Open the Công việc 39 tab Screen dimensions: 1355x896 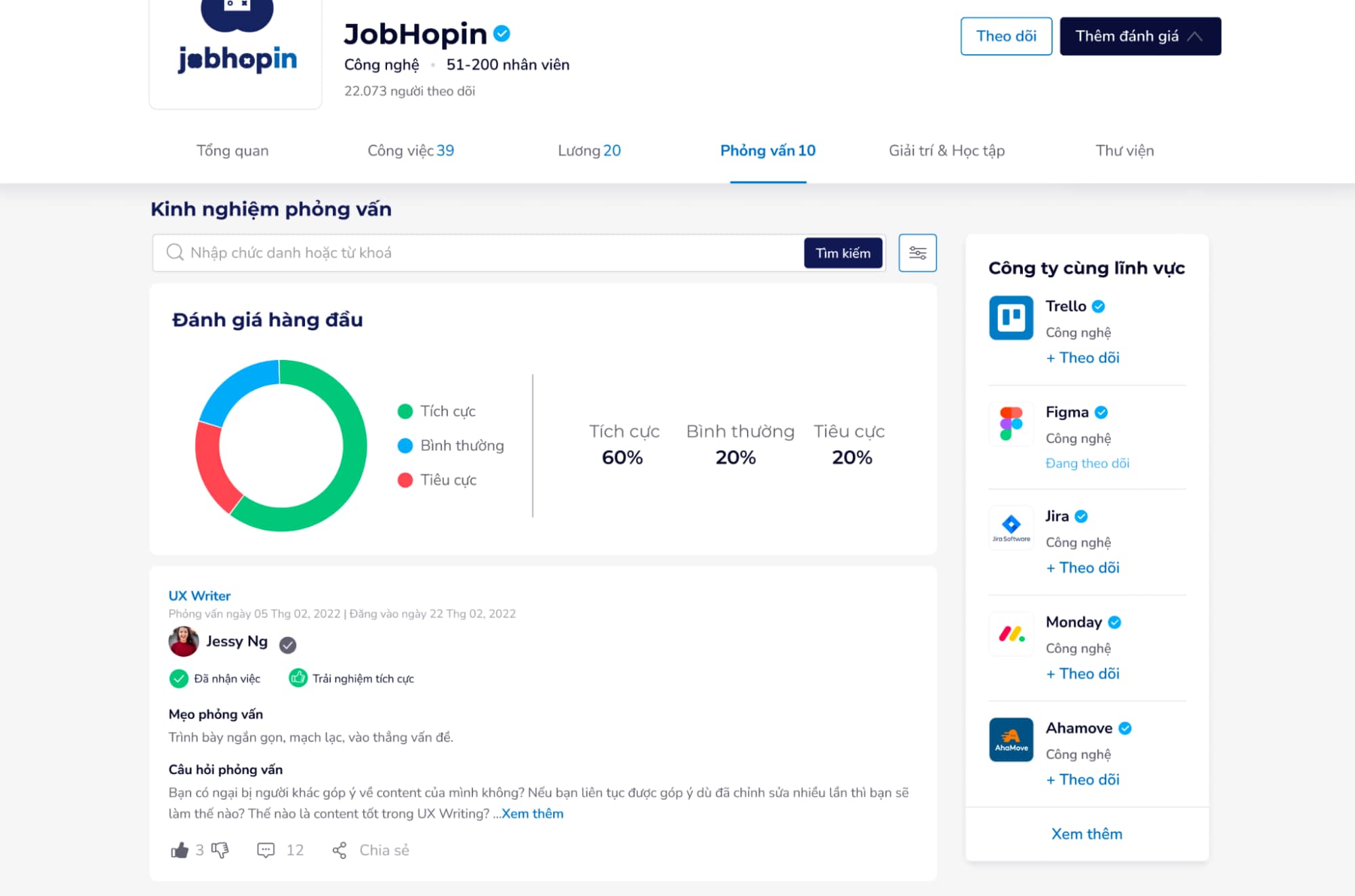pos(411,150)
